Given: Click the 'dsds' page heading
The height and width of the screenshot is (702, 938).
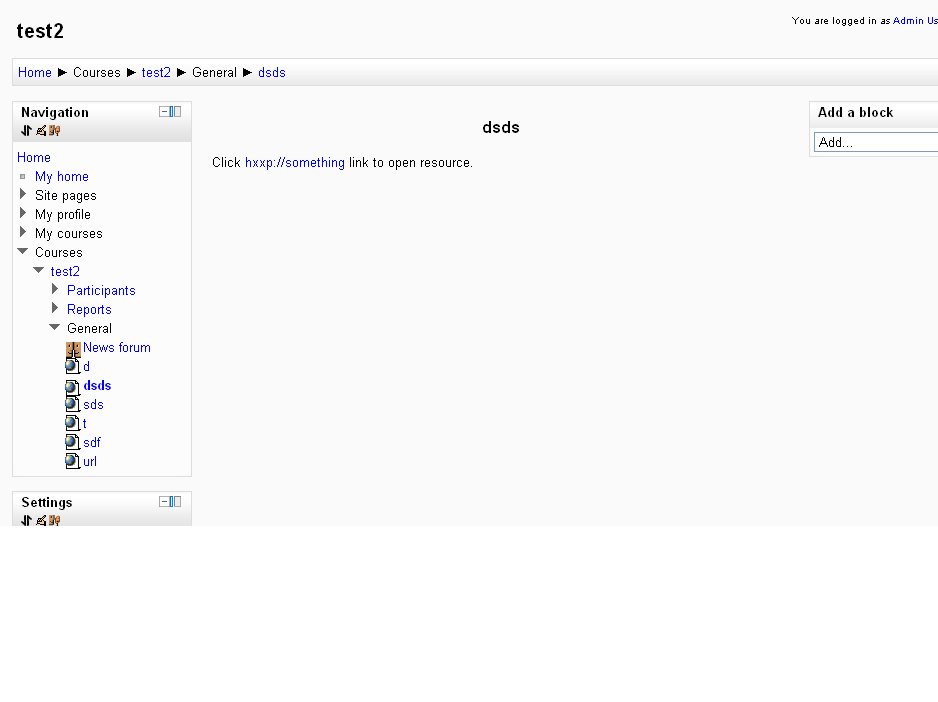Looking at the screenshot, I should pyautogui.click(x=501, y=127).
